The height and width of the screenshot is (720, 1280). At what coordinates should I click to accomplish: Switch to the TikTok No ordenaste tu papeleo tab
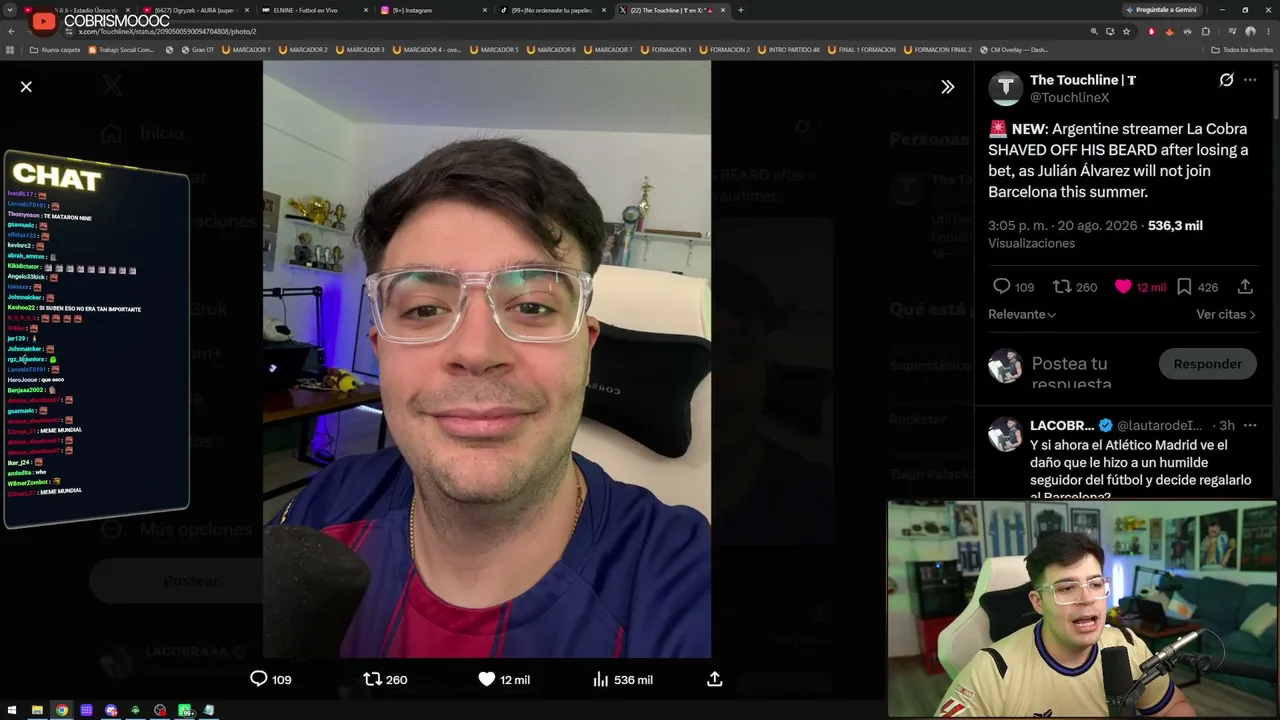click(x=552, y=10)
